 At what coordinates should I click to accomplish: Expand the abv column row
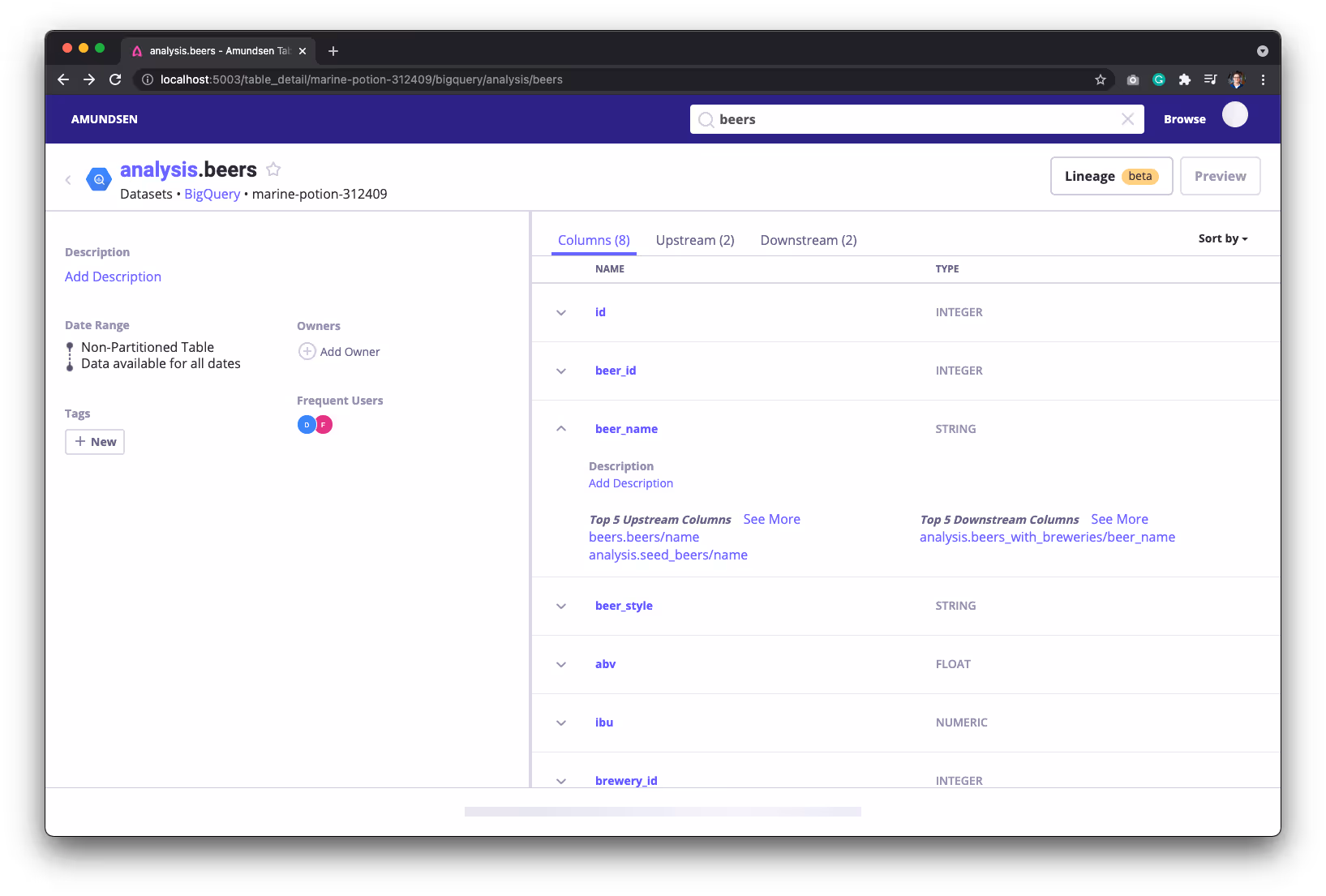pos(561,664)
